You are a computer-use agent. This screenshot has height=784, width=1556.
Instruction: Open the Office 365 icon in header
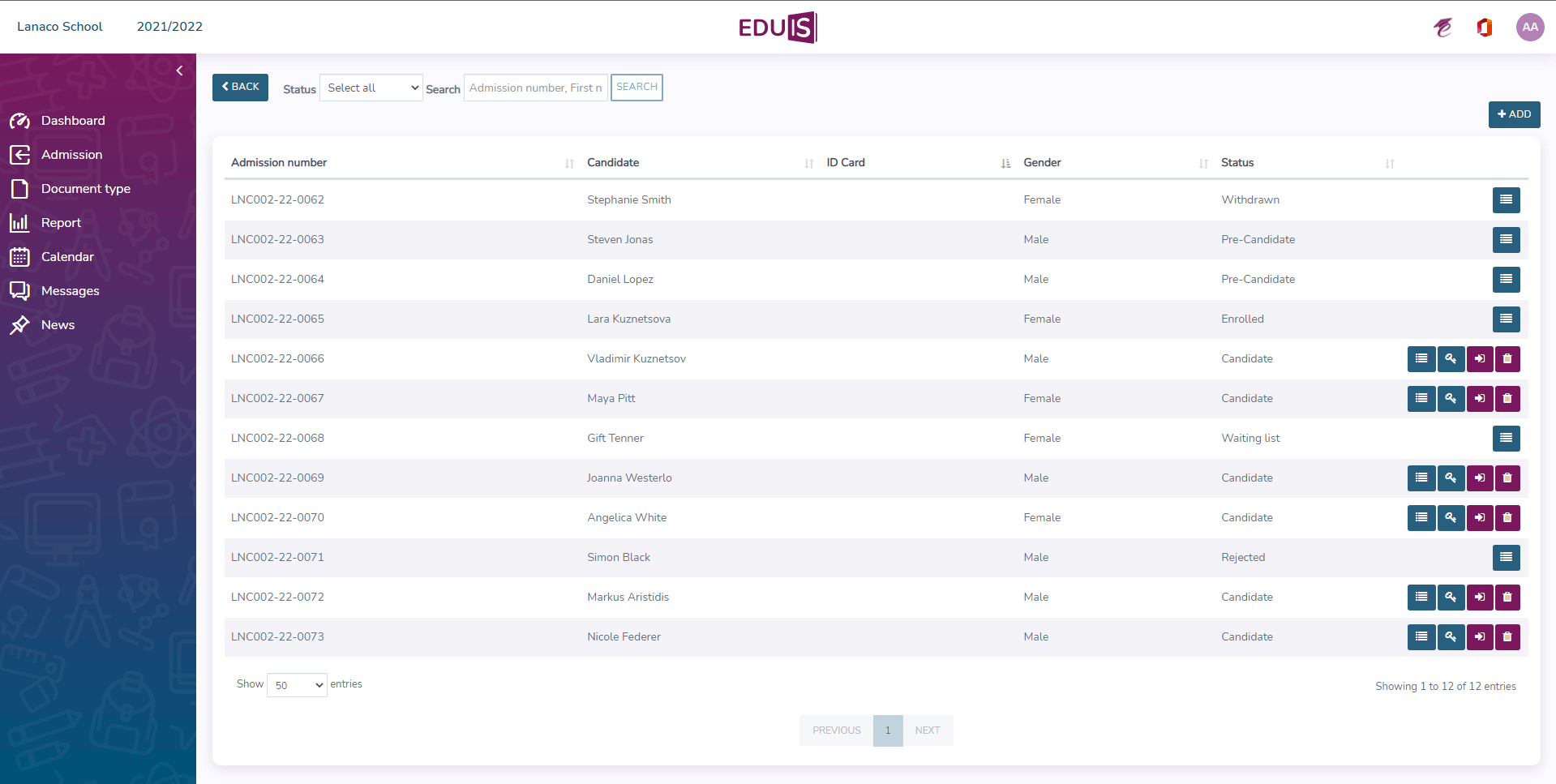(x=1485, y=28)
